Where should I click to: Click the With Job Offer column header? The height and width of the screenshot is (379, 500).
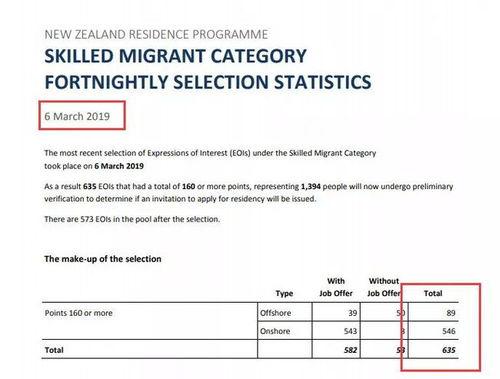[x=336, y=287]
